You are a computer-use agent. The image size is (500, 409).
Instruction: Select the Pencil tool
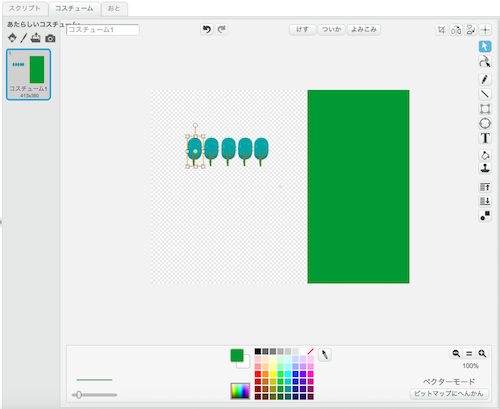tap(485, 79)
